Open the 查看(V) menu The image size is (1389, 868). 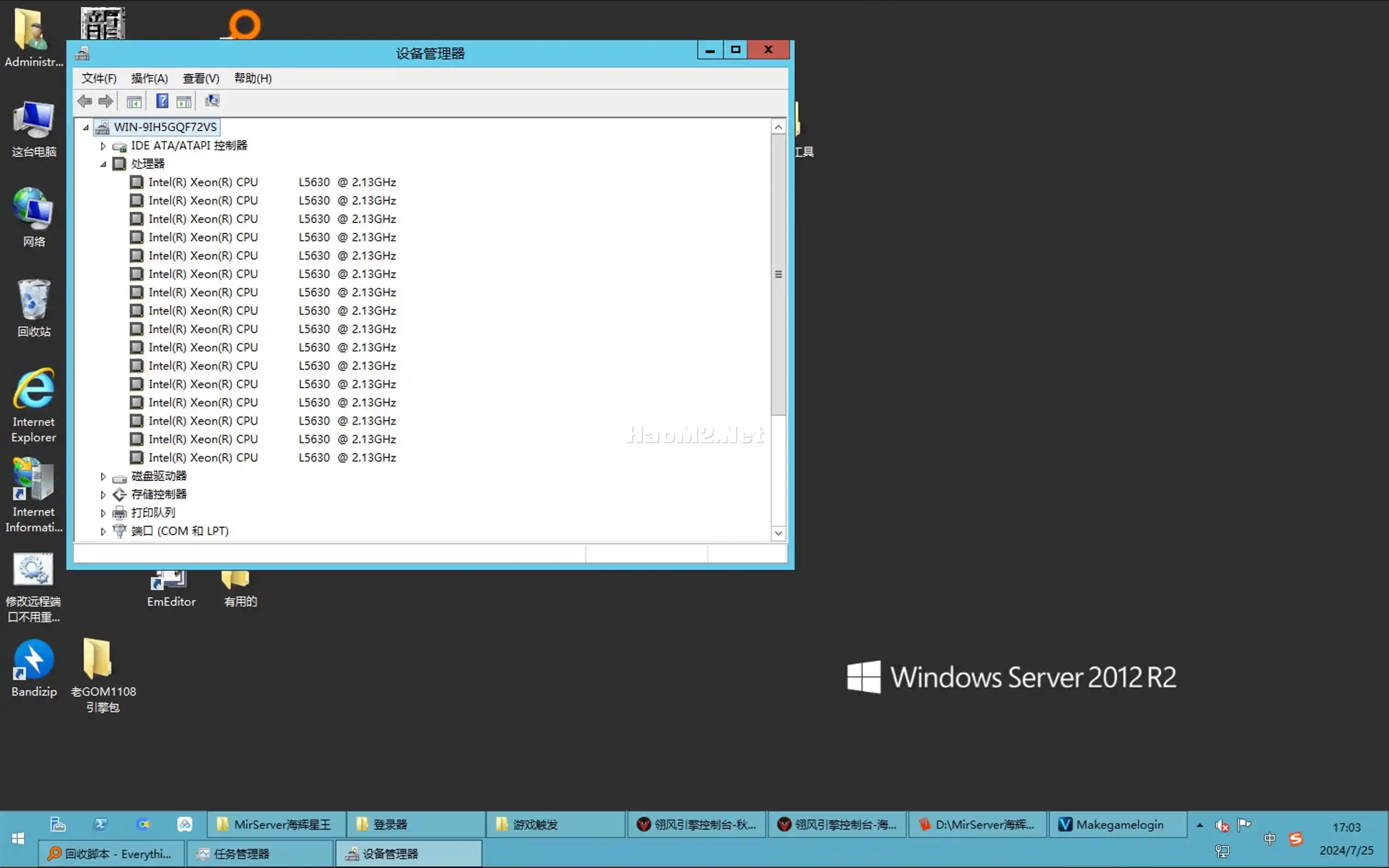[x=201, y=78]
